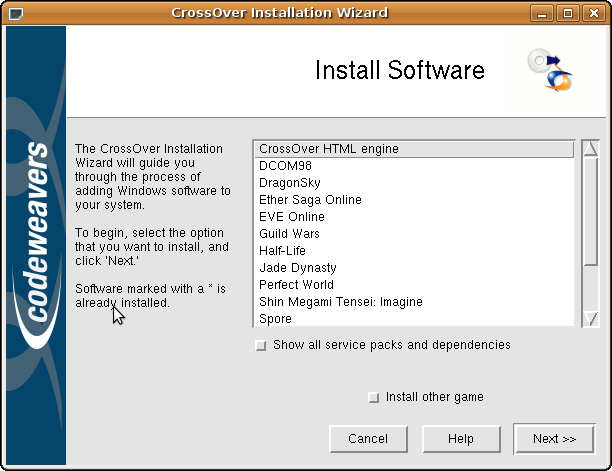Viewport: 612px width, 471px height.
Task: Check the Install other game option
Action: [374, 397]
